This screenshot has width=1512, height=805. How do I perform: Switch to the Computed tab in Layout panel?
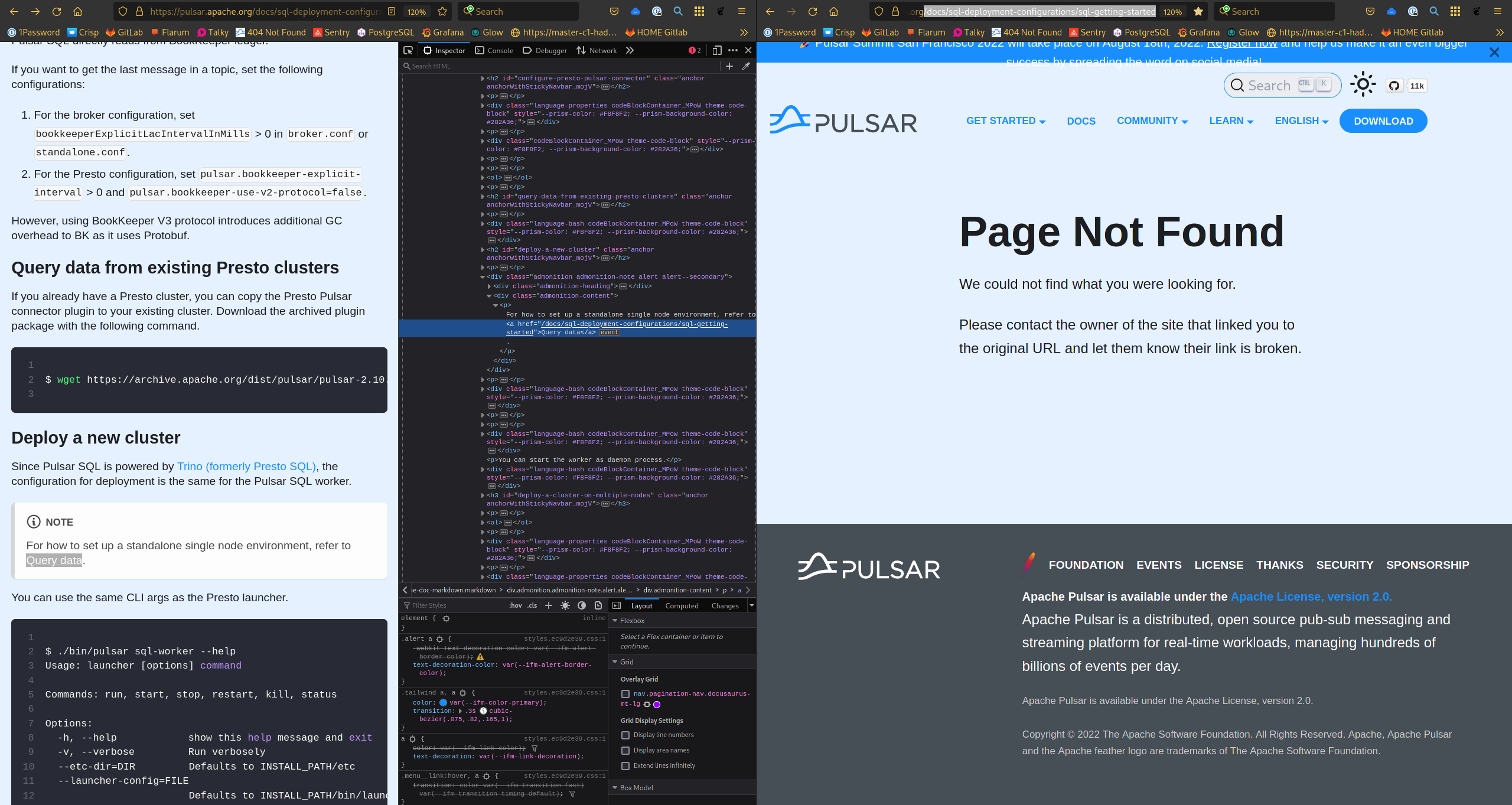pos(682,605)
